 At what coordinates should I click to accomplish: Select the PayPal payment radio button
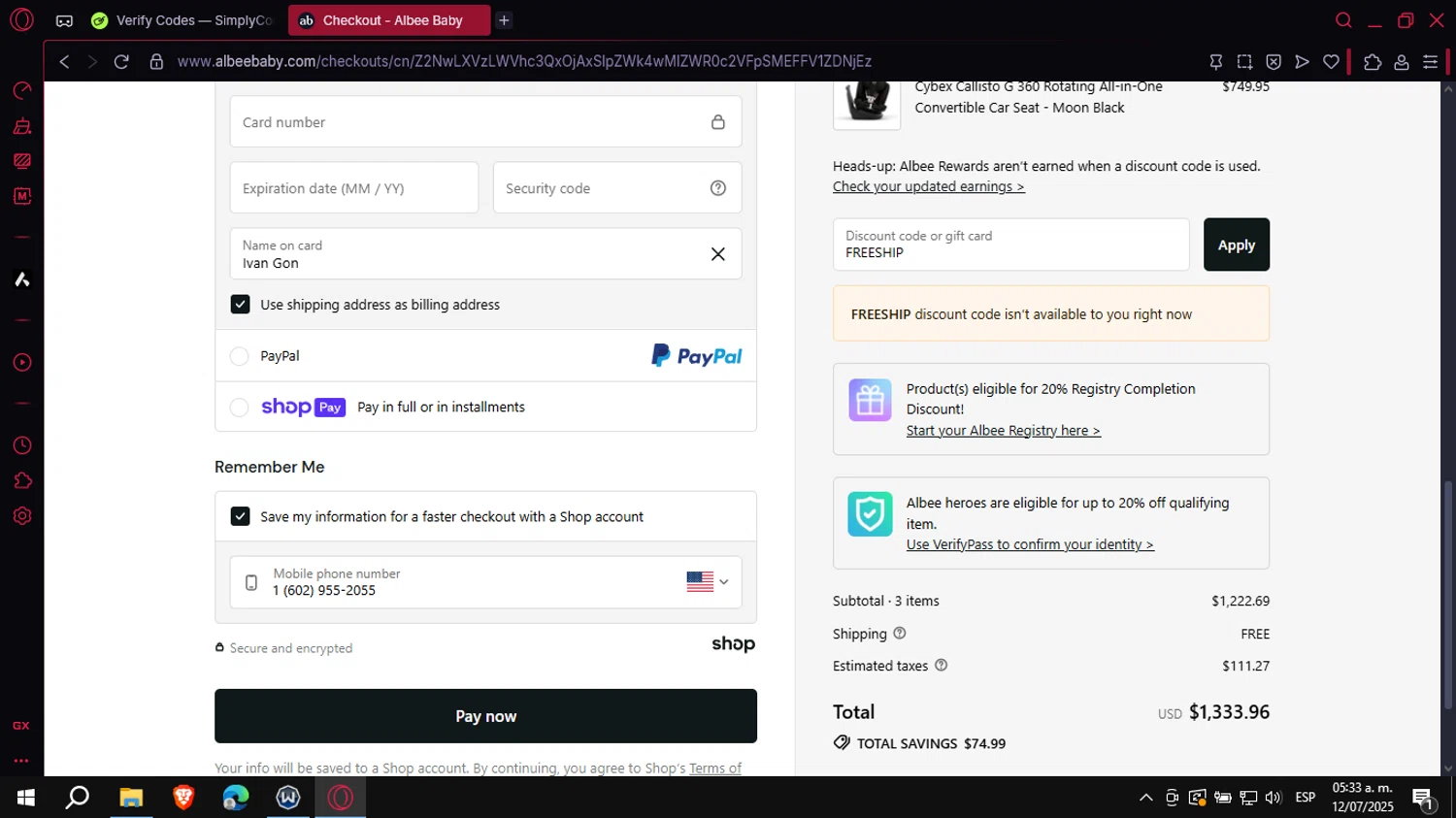(x=239, y=356)
